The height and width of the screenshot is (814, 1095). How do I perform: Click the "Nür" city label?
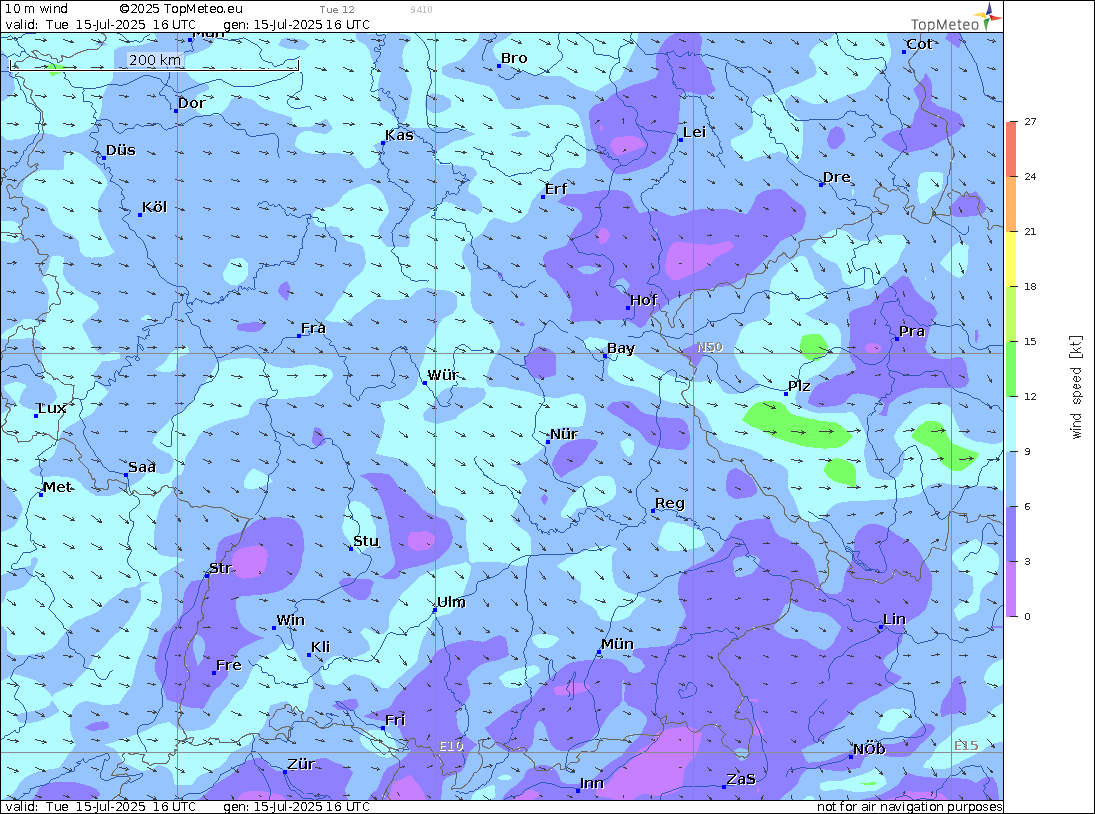click(564, 434)
